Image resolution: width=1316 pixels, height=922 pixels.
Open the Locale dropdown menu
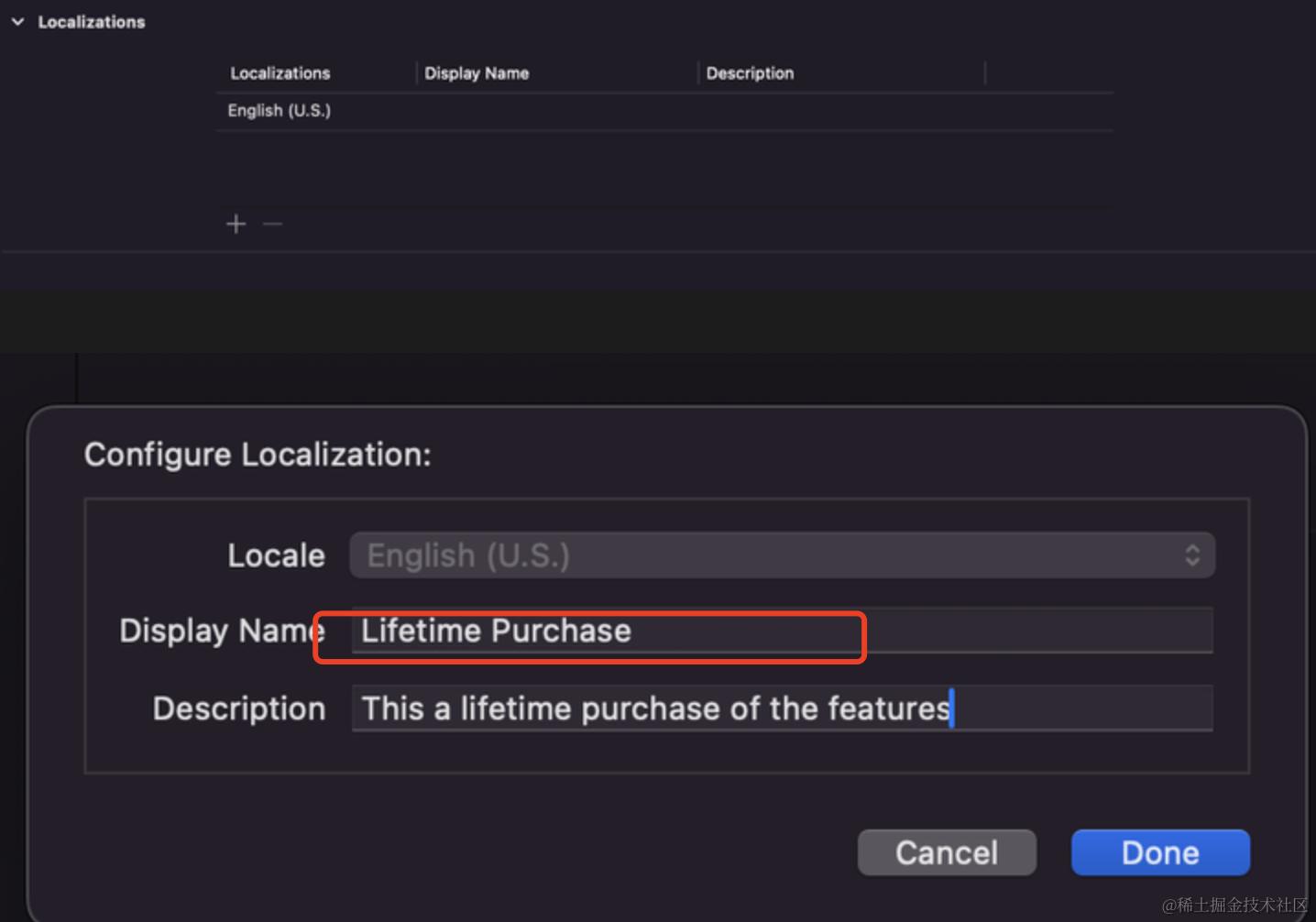point(782,555)
